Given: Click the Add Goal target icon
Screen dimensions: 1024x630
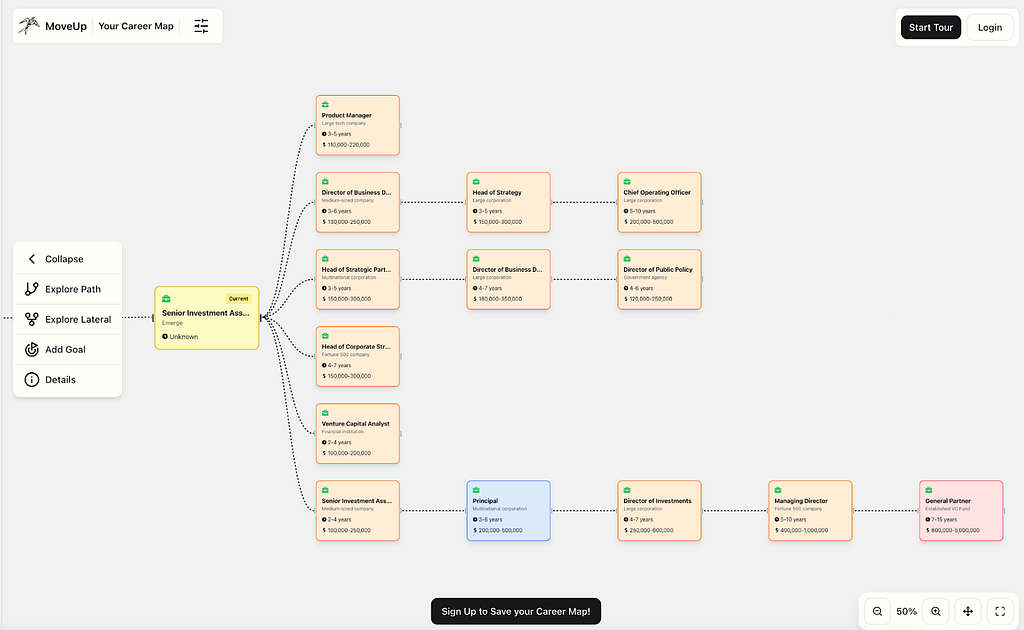Looking at the screenshot, I should (31, 349).
